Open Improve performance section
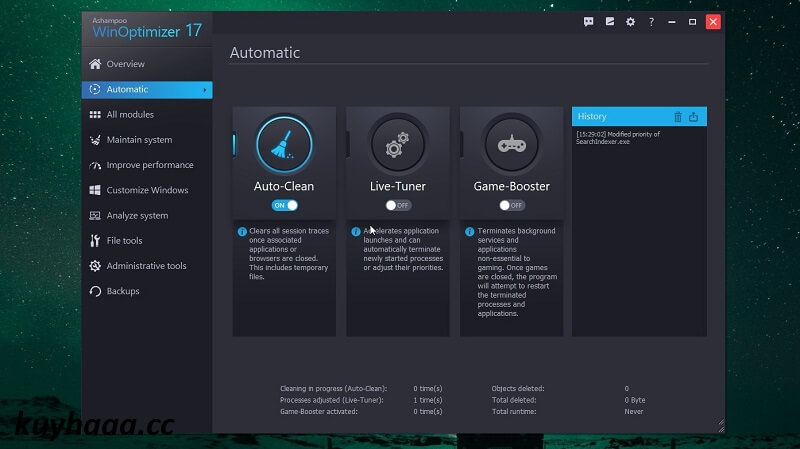This screenshot has width=800, height=449. pyautogui.click(x=147, y=165)
